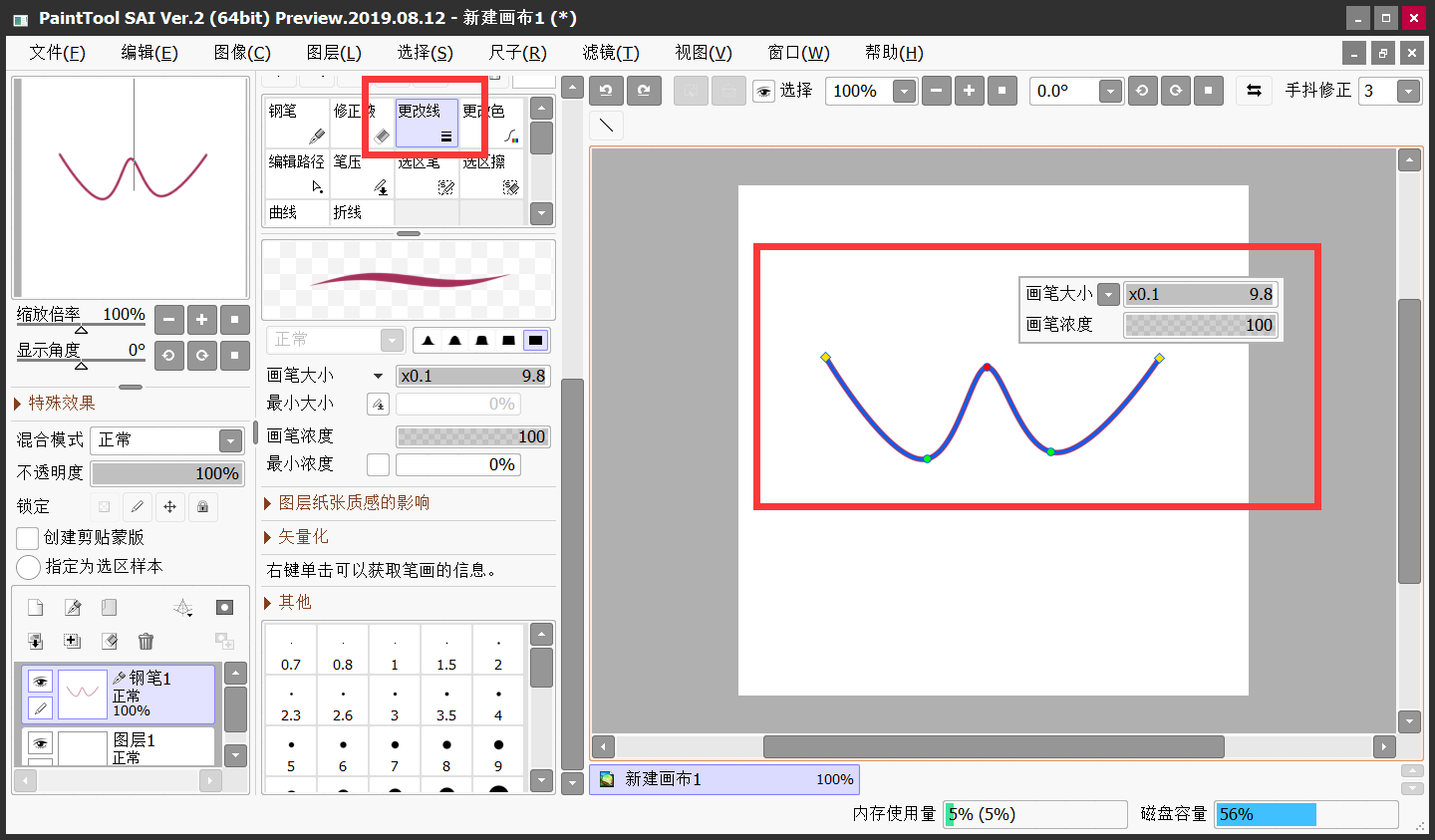Expand the 特殊效果 section

pyautogui.click(x=55, y=403)
